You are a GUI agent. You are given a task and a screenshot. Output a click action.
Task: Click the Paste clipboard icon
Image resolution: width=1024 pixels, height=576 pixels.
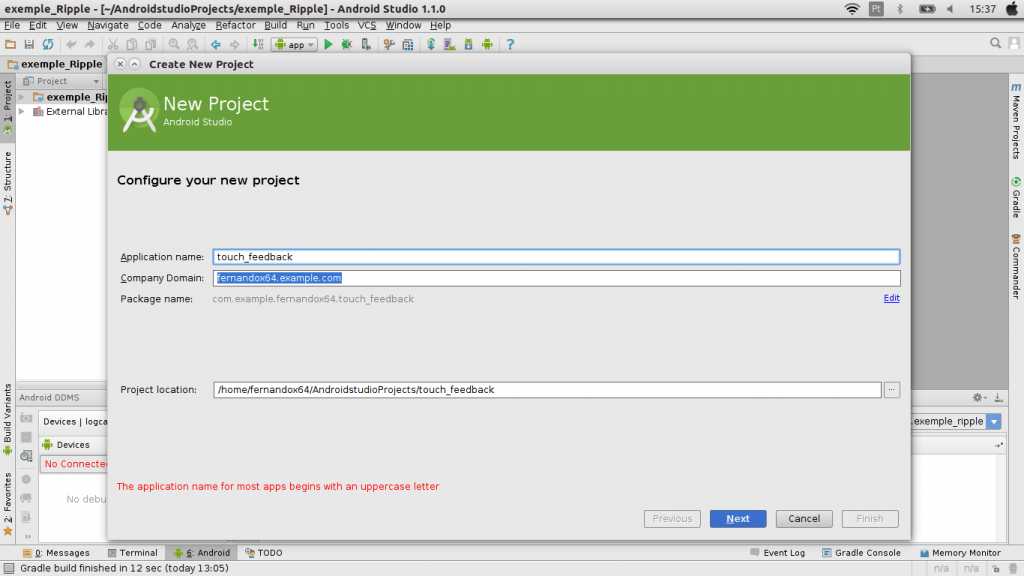point(151,44)
